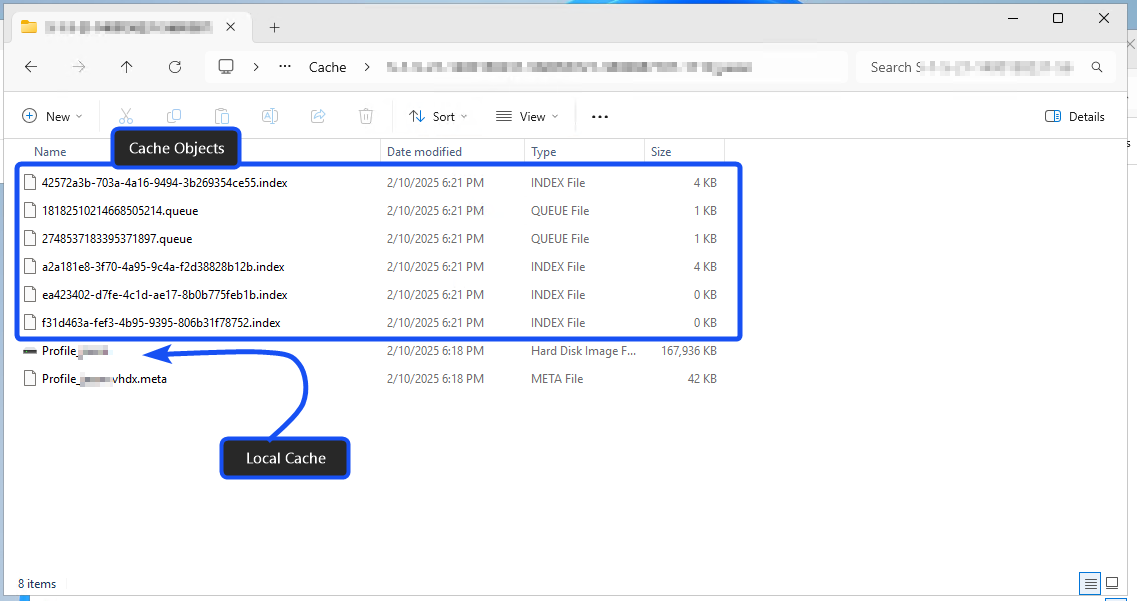Click the Back navigation button

point(30,66)
